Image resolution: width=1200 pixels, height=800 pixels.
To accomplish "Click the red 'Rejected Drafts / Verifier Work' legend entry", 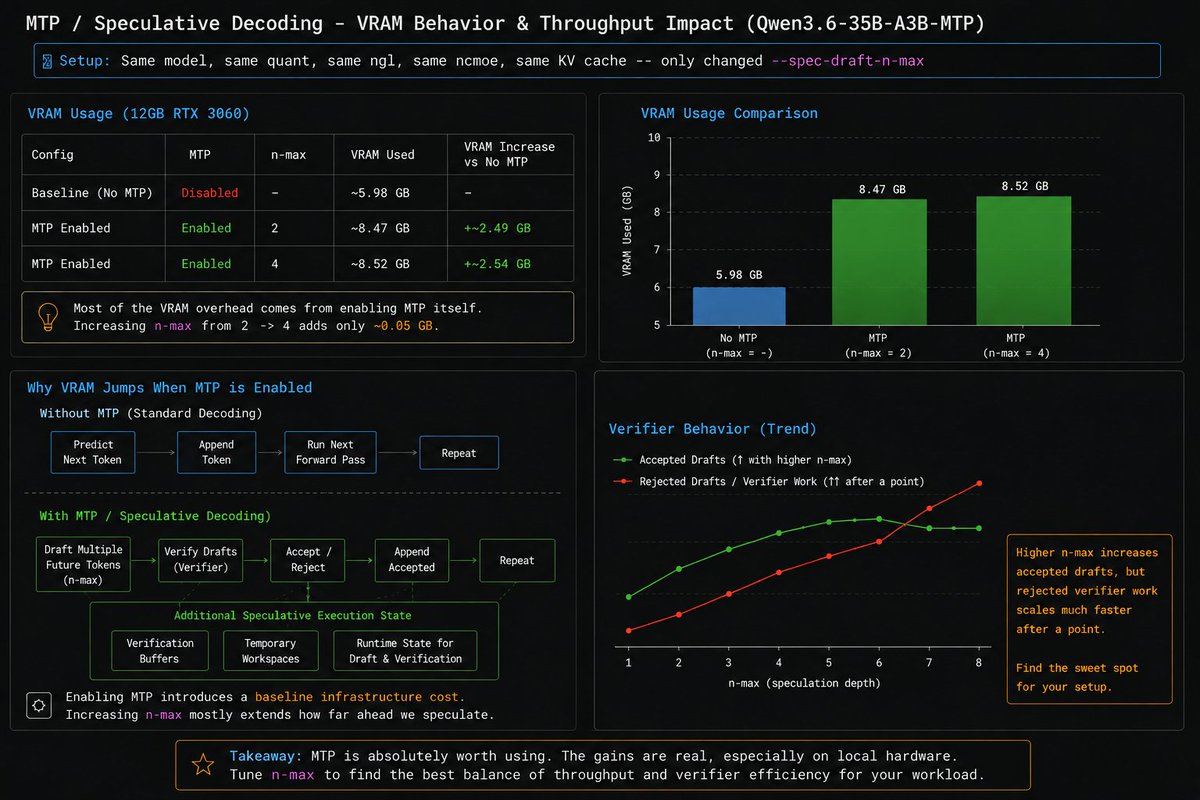I will tap(768, 481).
